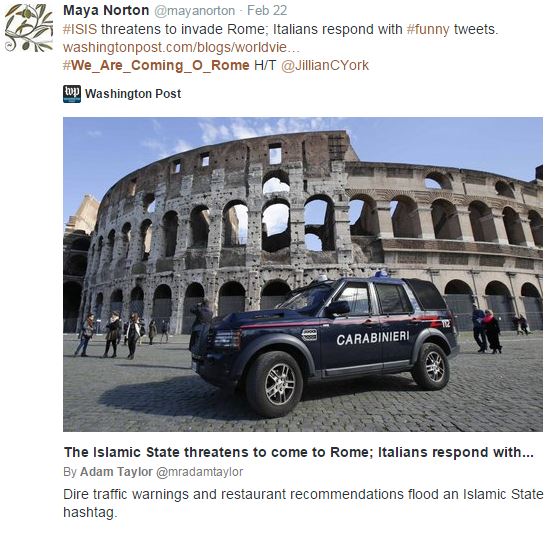Screen dimensions: 560x536
Task: Click the article summary about traffic warnings
Action: pyautogui.click(x=303, y=504)
